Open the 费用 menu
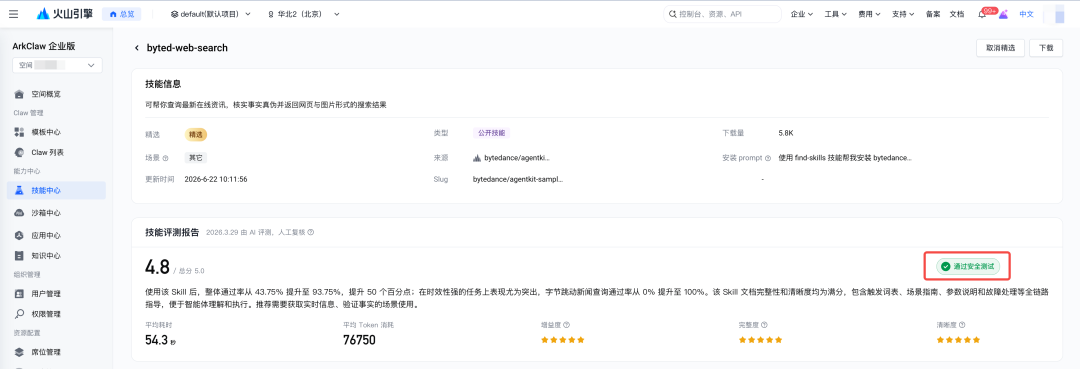 coord(869,14)
